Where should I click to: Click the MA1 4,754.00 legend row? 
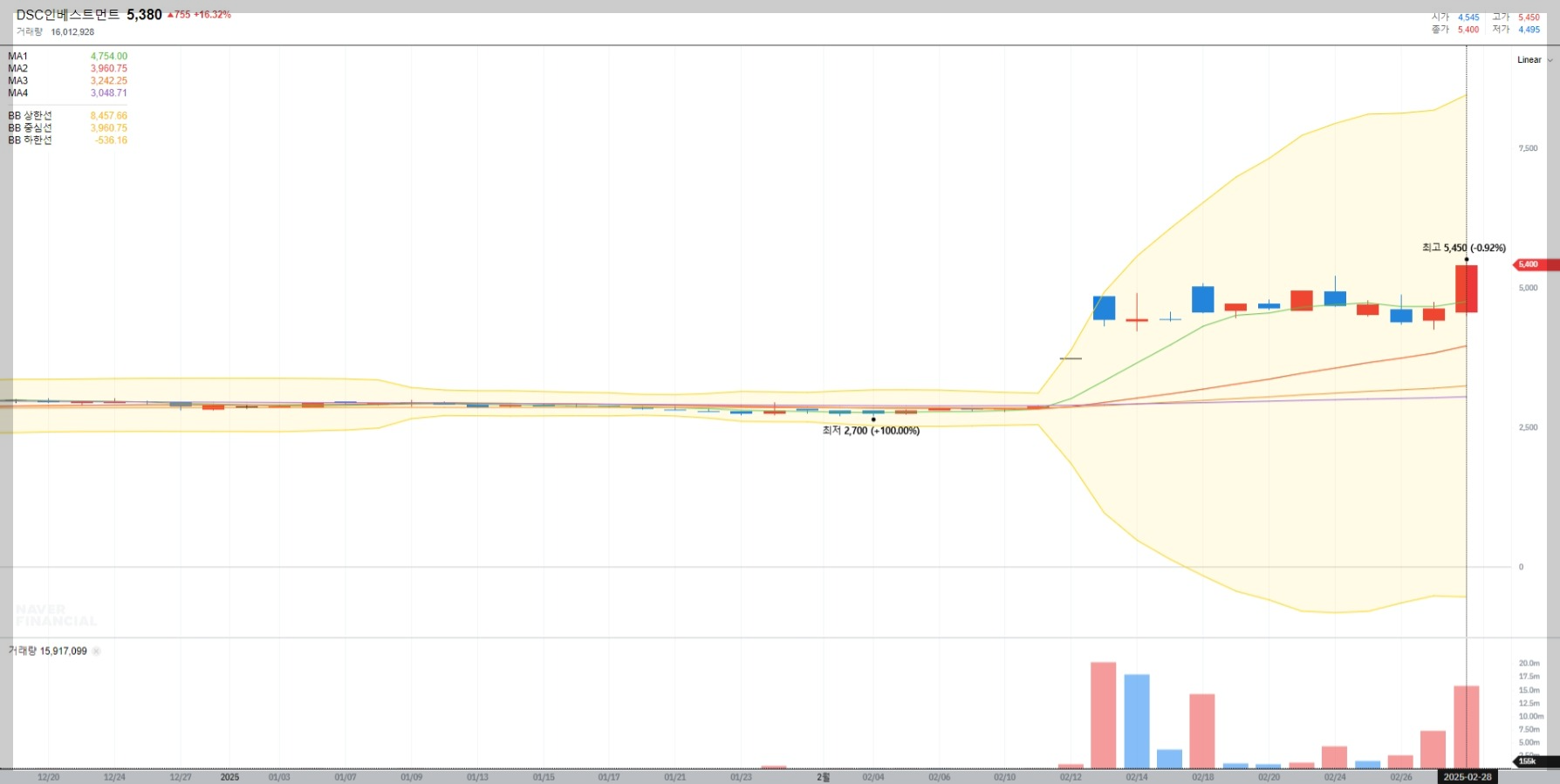(x=67, y=56)
